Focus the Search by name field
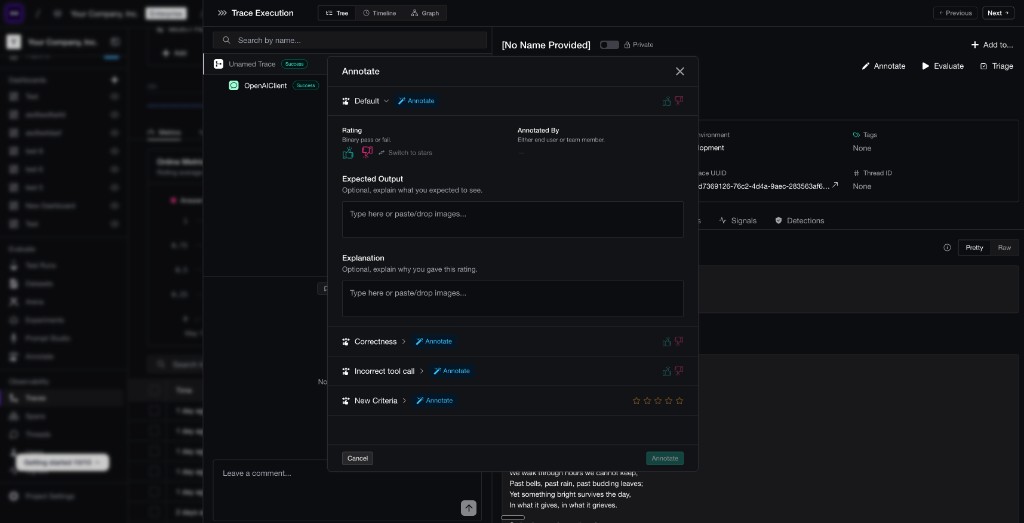The height and width of the screenshot is (523, 1024). tap(349, 40)
